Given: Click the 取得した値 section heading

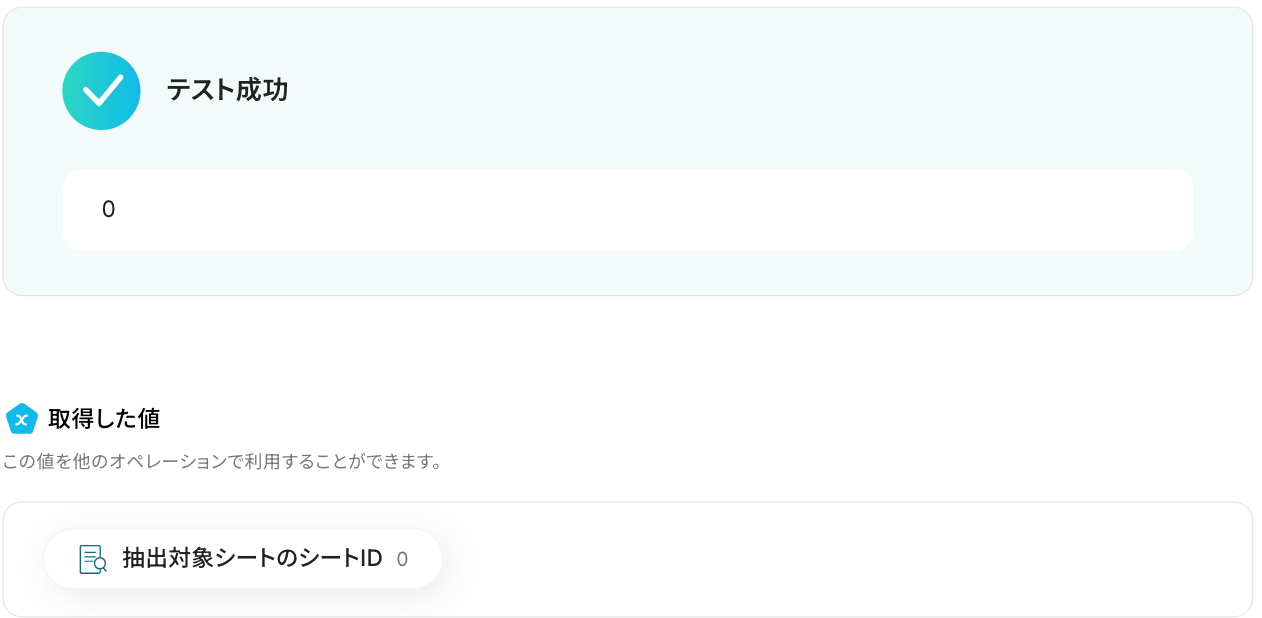Looking at the screenshot, I should coord(104,419).
